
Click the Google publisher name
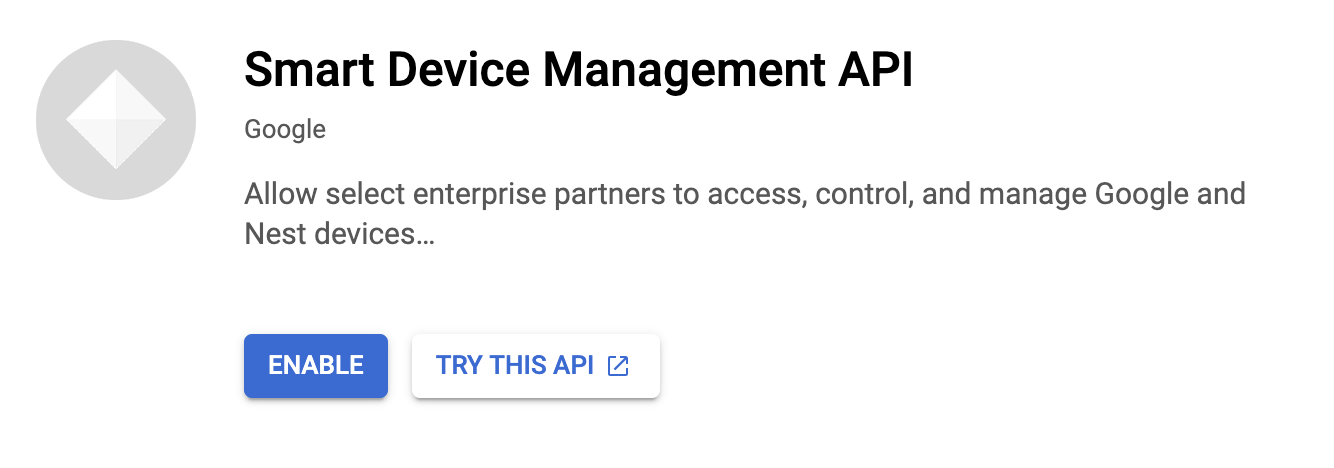(x=285, y=129)
